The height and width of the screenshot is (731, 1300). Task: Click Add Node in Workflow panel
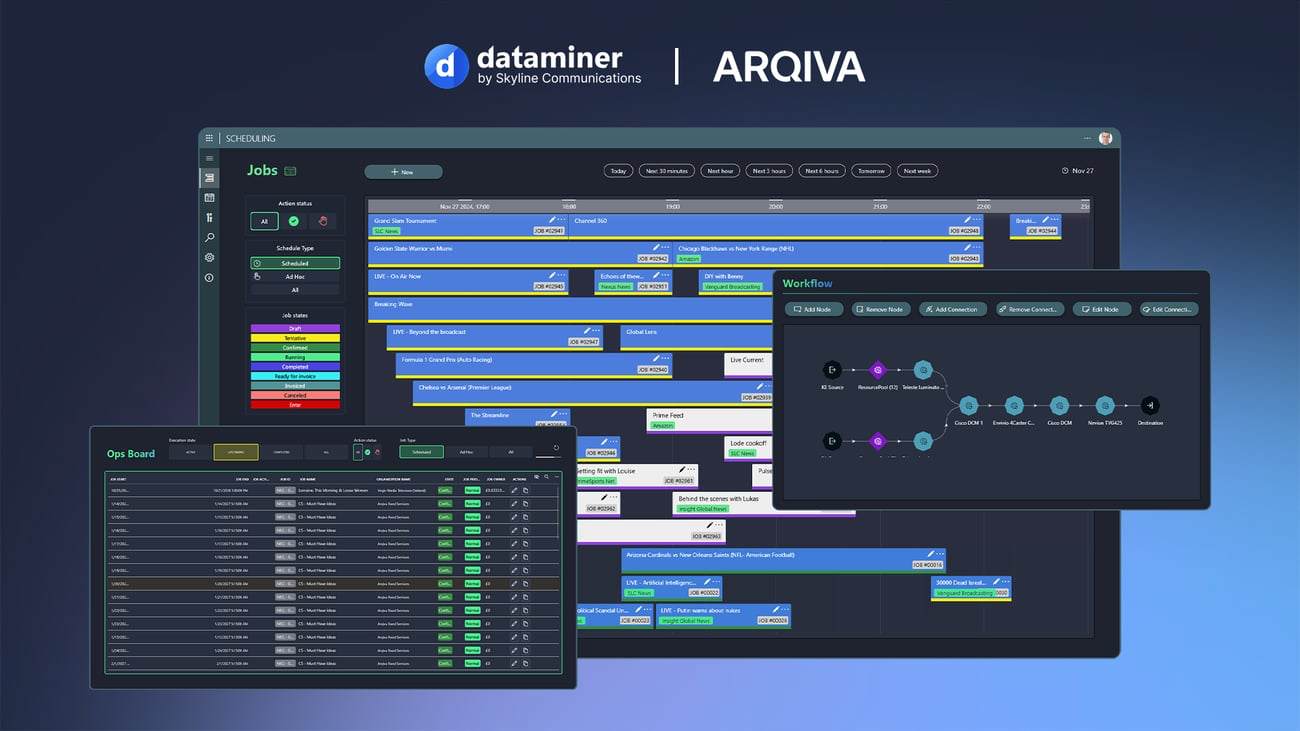click(x=814, y=309)
